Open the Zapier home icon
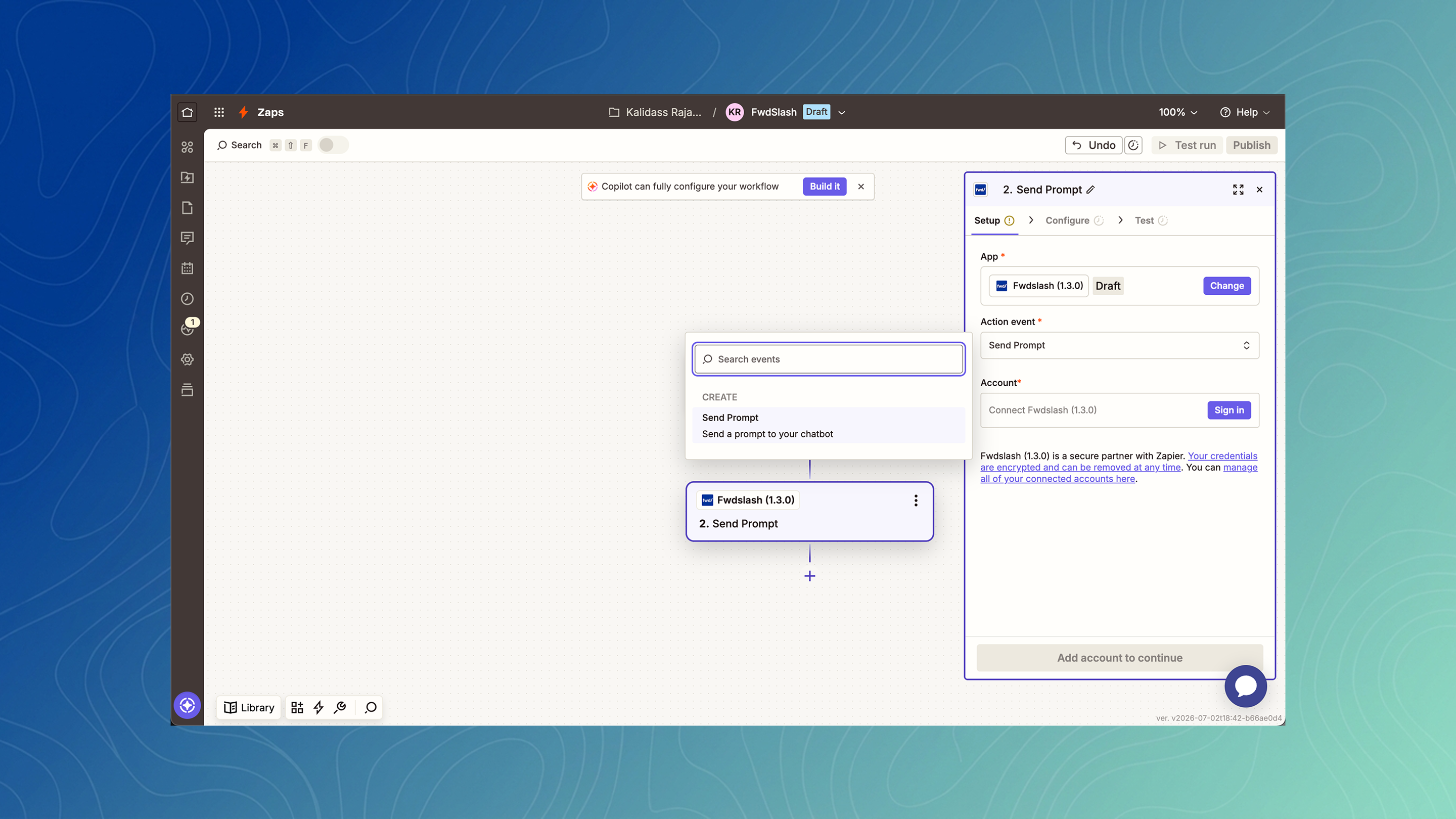1456x819 pixels. tap(187, 112)
